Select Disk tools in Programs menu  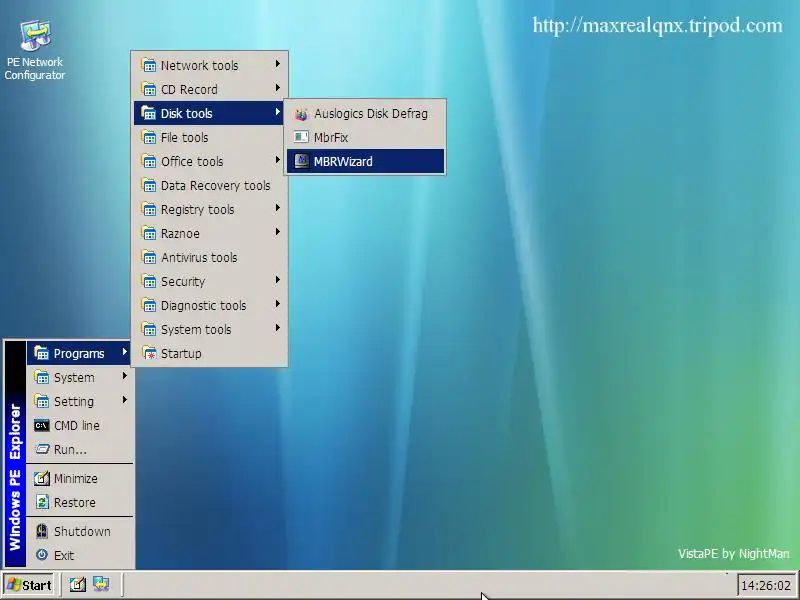point(209,113)
